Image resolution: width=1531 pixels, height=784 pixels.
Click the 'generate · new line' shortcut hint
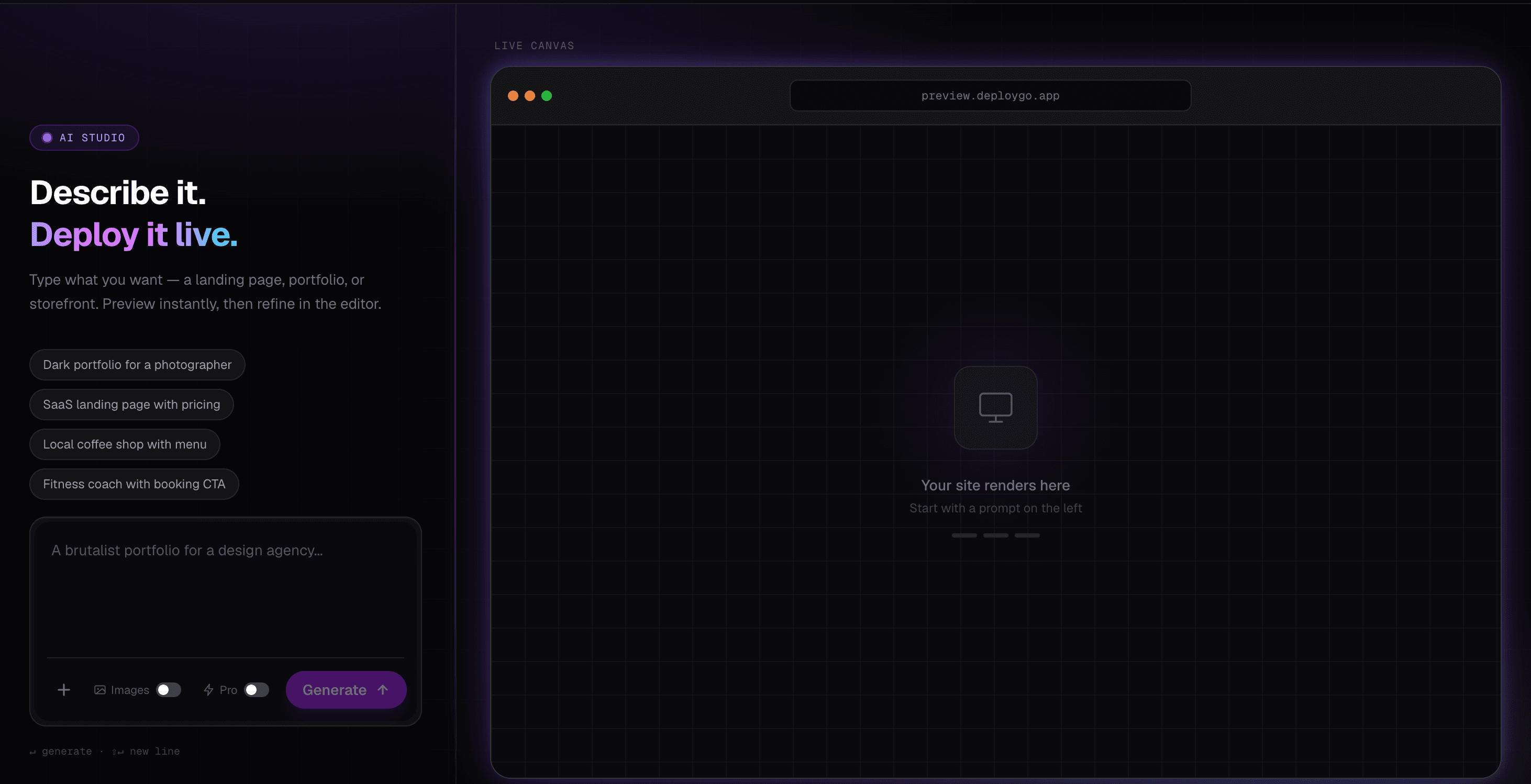[x=105, y=752]
